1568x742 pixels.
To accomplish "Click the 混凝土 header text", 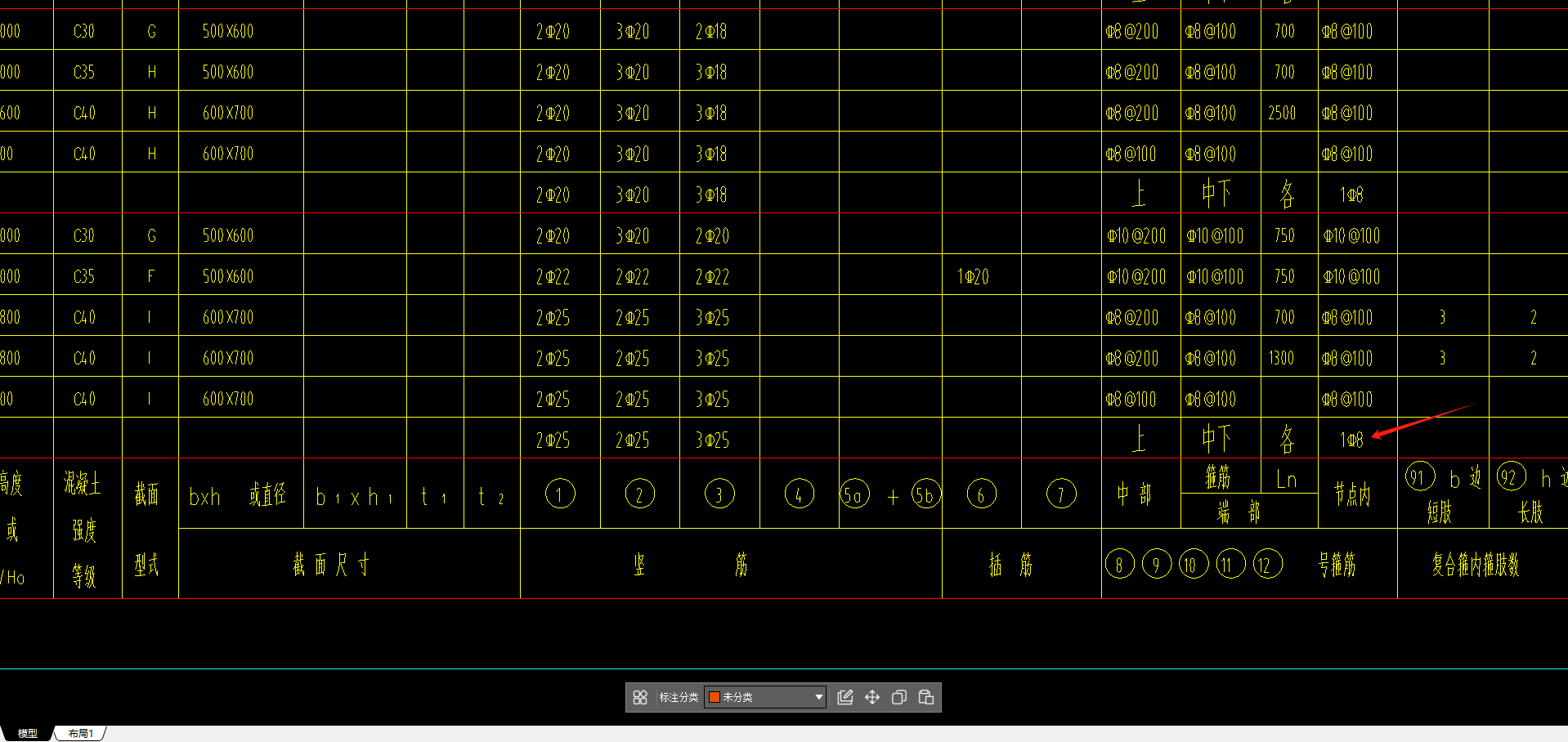I will [83, 483].
